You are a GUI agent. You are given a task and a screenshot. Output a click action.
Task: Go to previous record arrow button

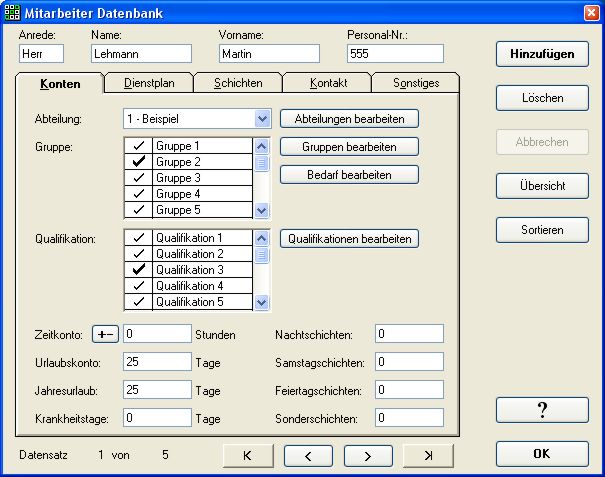(x=308, y=455)
